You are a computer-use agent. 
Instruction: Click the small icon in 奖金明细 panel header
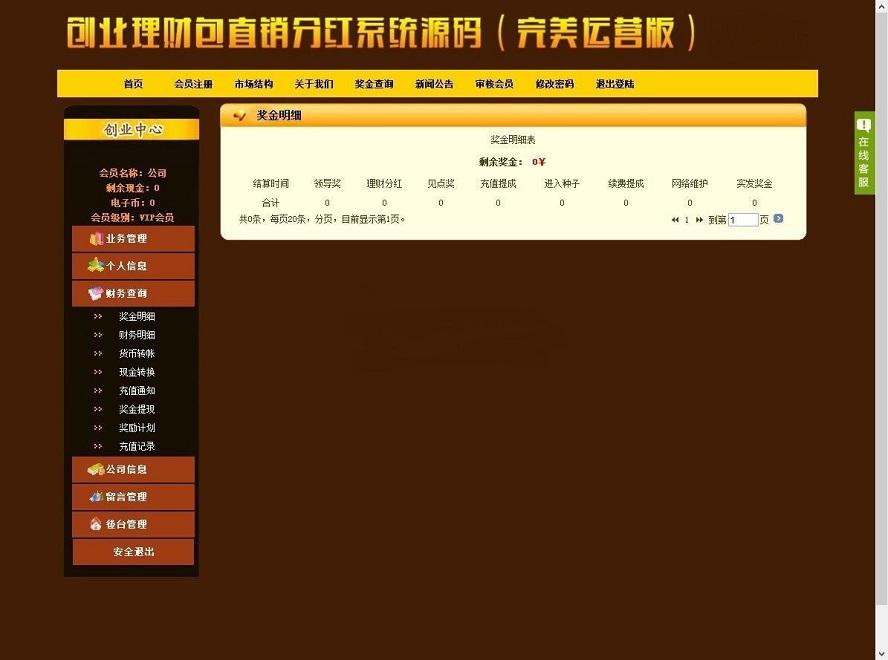click(239, 116)
